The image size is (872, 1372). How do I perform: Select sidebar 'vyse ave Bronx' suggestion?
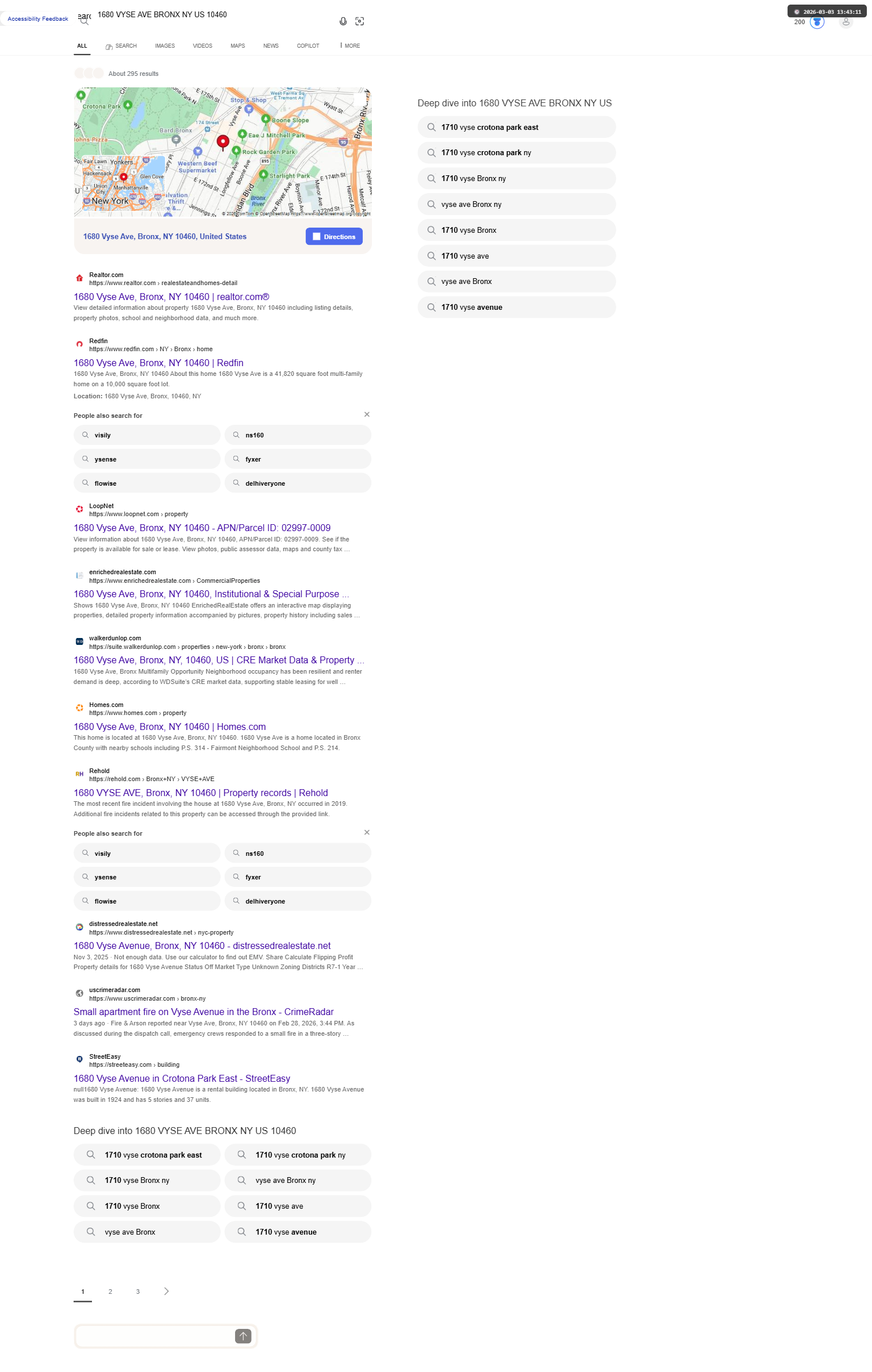point(517,282)
